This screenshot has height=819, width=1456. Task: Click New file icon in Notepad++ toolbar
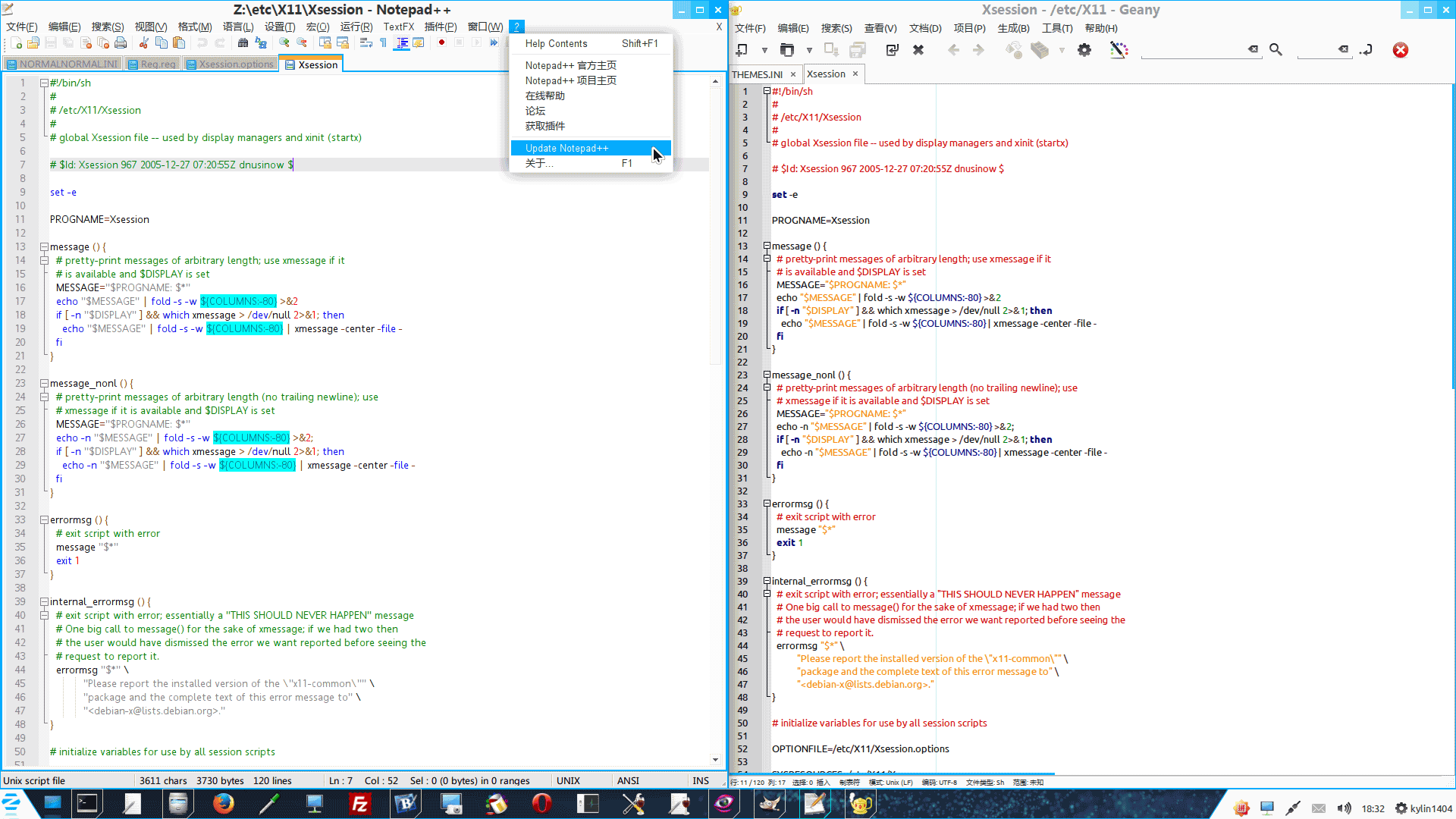pyautogui.click(x=16, y=43)
